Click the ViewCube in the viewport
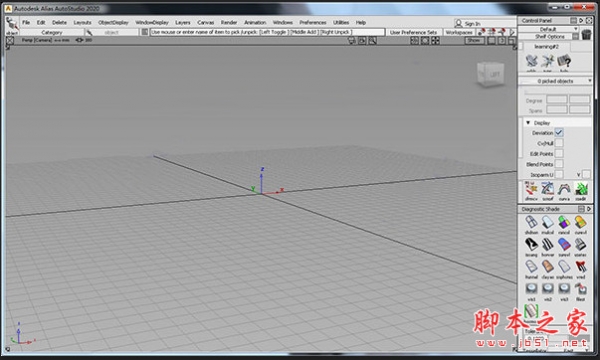Viewport: 600px width, 360px height. pos(491,74)
